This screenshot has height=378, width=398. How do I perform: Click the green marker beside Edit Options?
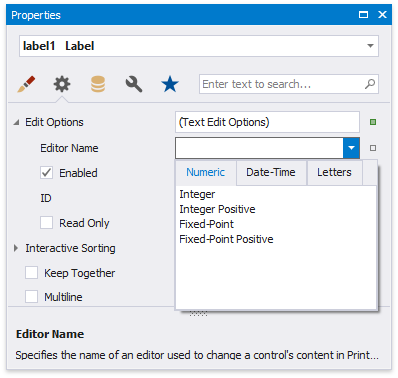tap(373, 122)
